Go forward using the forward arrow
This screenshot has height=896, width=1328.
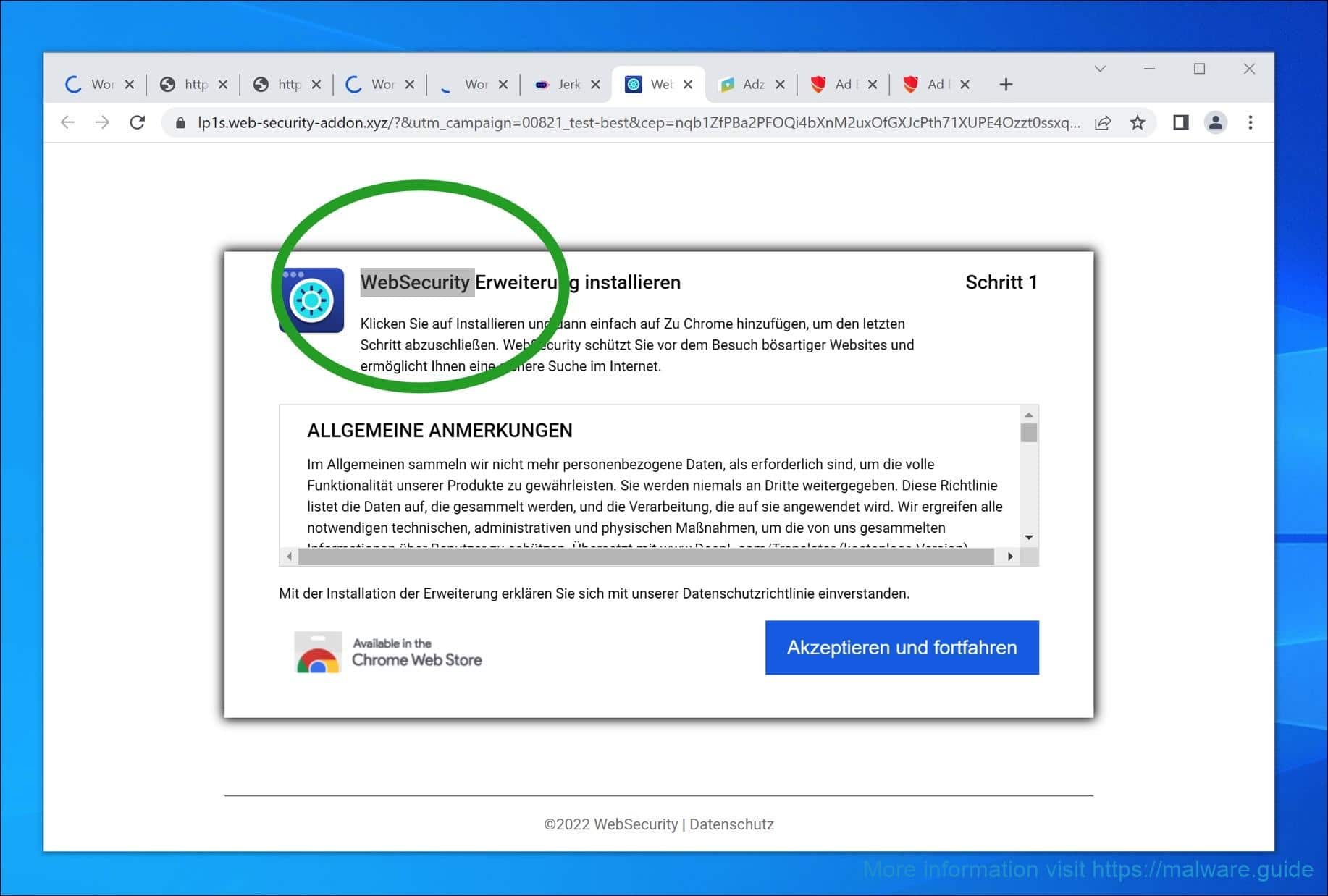point(102,122)
